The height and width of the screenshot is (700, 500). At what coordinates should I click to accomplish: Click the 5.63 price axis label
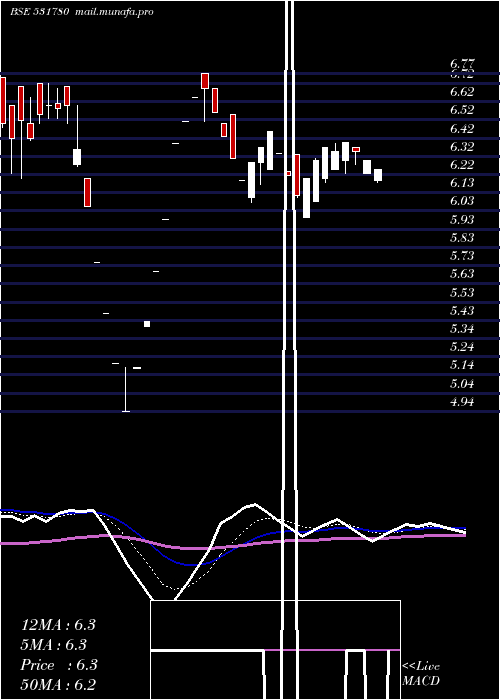[x=462, y=274]
